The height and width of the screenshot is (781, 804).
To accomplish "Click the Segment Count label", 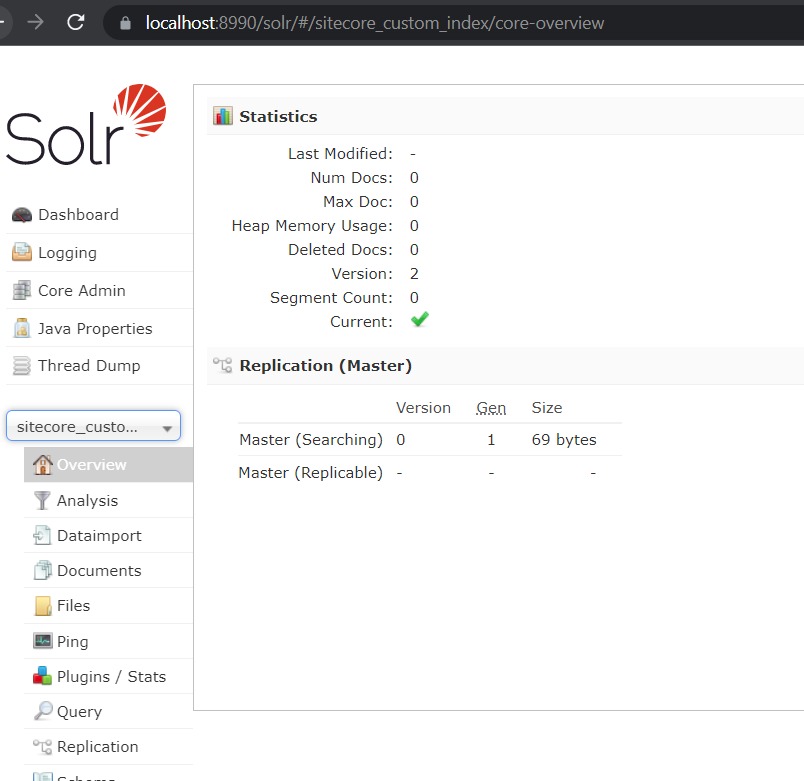I will click(x=331, y=297).
